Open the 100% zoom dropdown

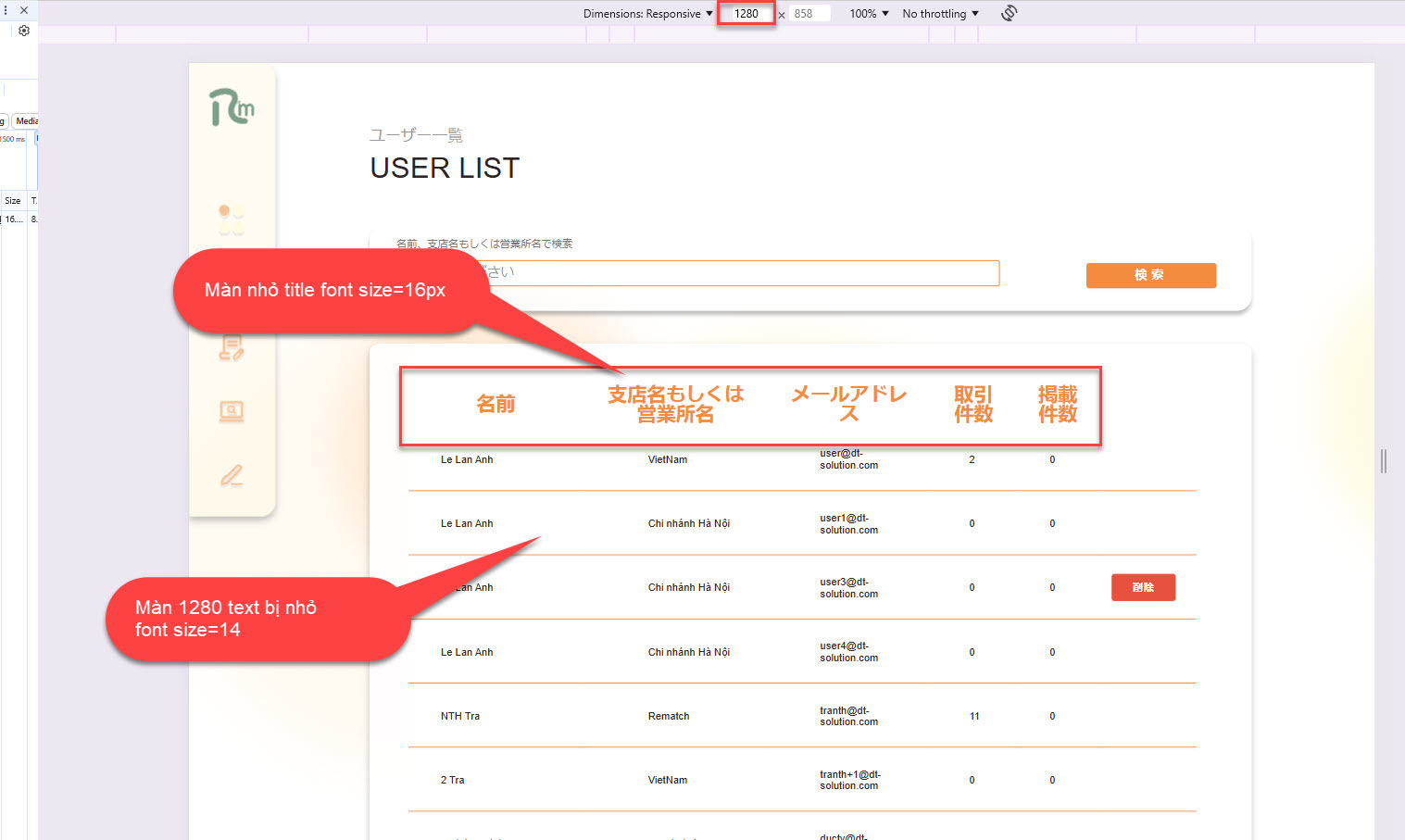coord(869,14)
